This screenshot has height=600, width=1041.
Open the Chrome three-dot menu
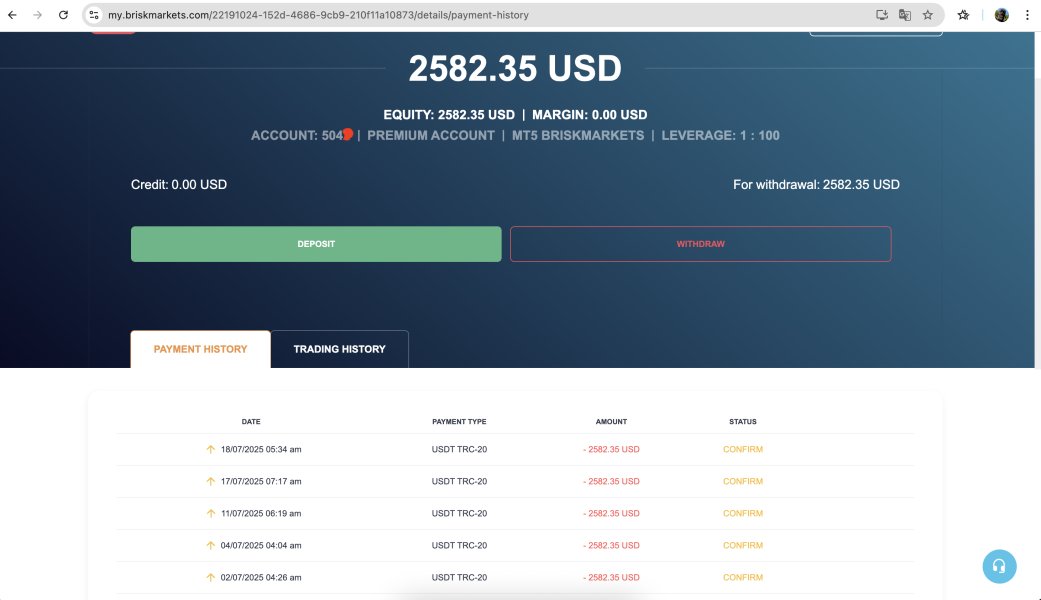(1027, 15)
